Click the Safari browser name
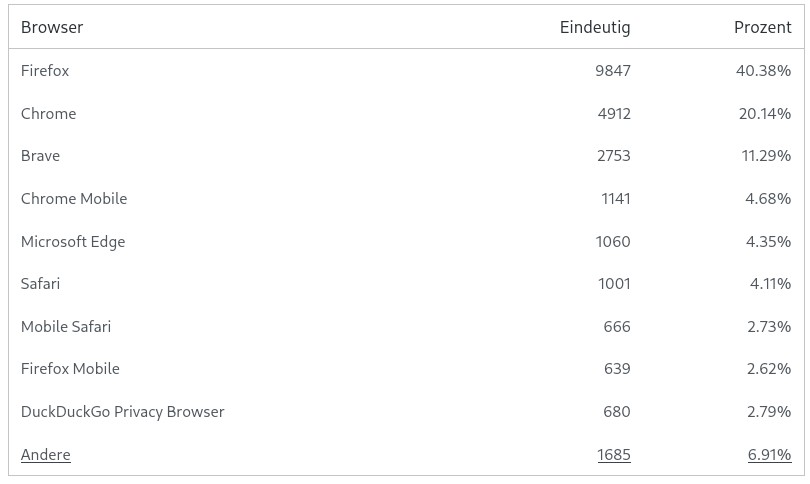Screen dimensions: 810x484 pyautogui.click(x=40, y=284)
